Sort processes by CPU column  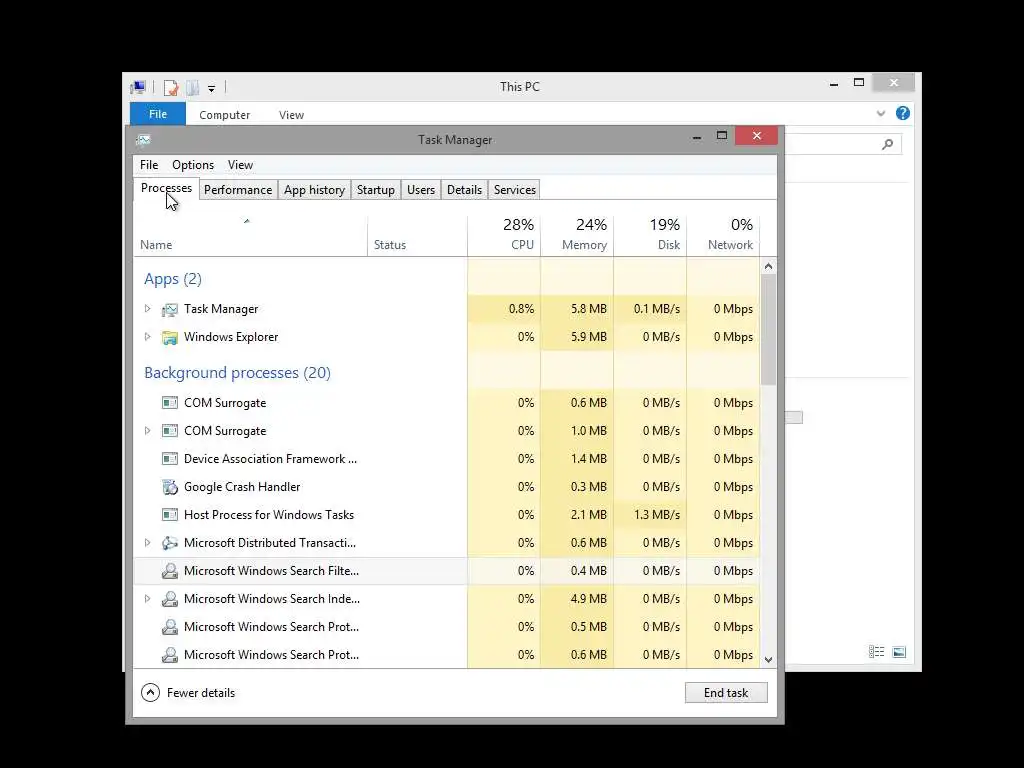tap(504, 236)
